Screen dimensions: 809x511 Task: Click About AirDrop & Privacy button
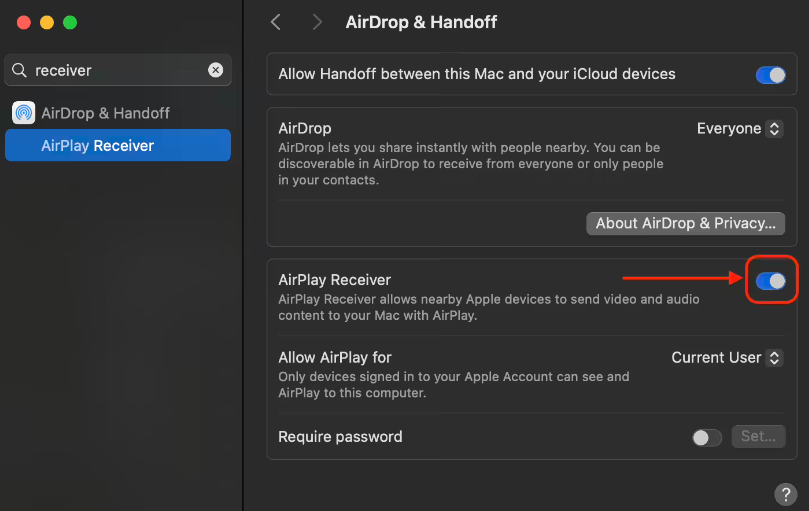click(x=686, y=223)
